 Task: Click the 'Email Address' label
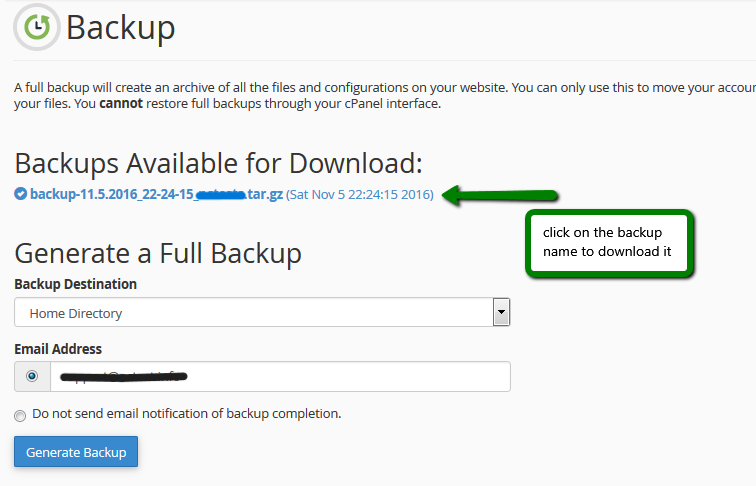[58, 349]
